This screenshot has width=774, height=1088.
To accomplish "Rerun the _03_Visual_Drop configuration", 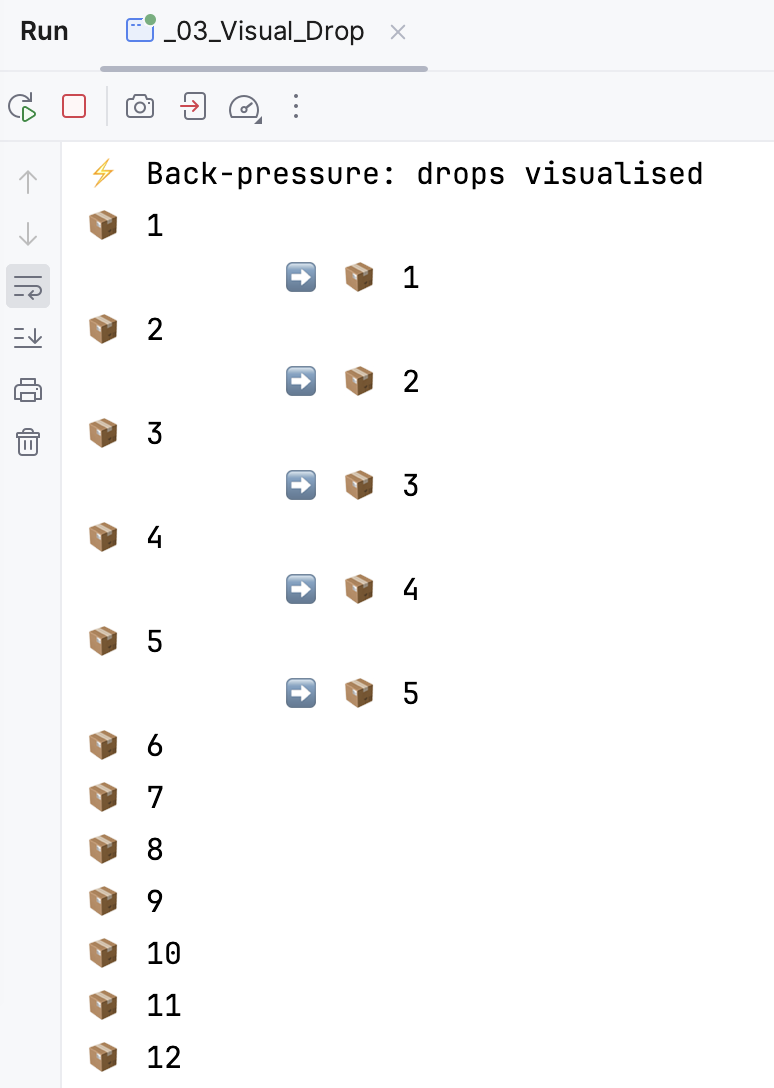I will 22,106.
